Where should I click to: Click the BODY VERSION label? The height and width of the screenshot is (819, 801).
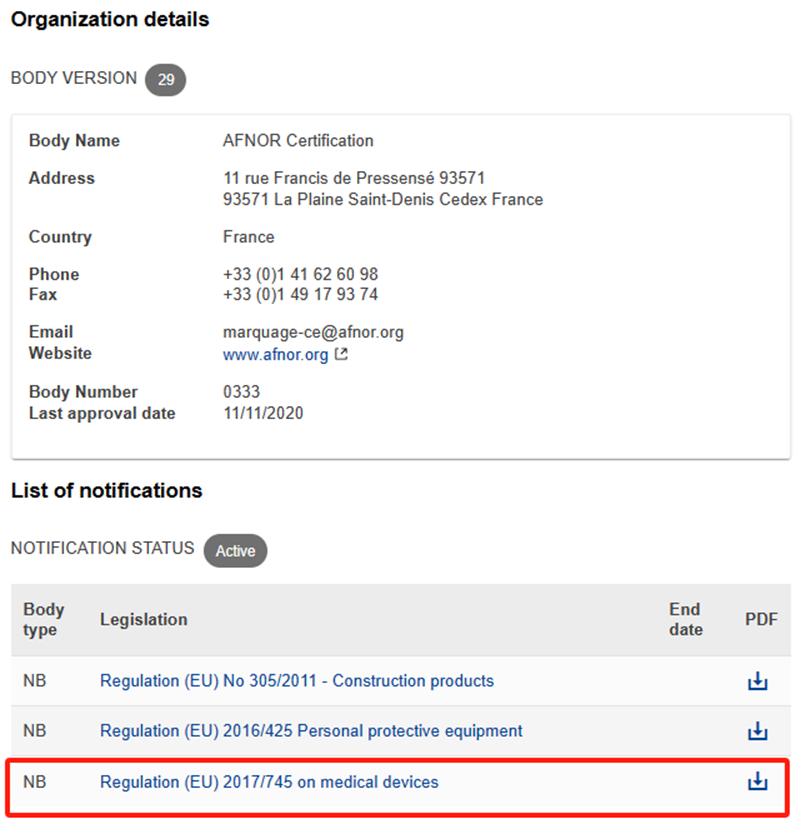[74, 78]
